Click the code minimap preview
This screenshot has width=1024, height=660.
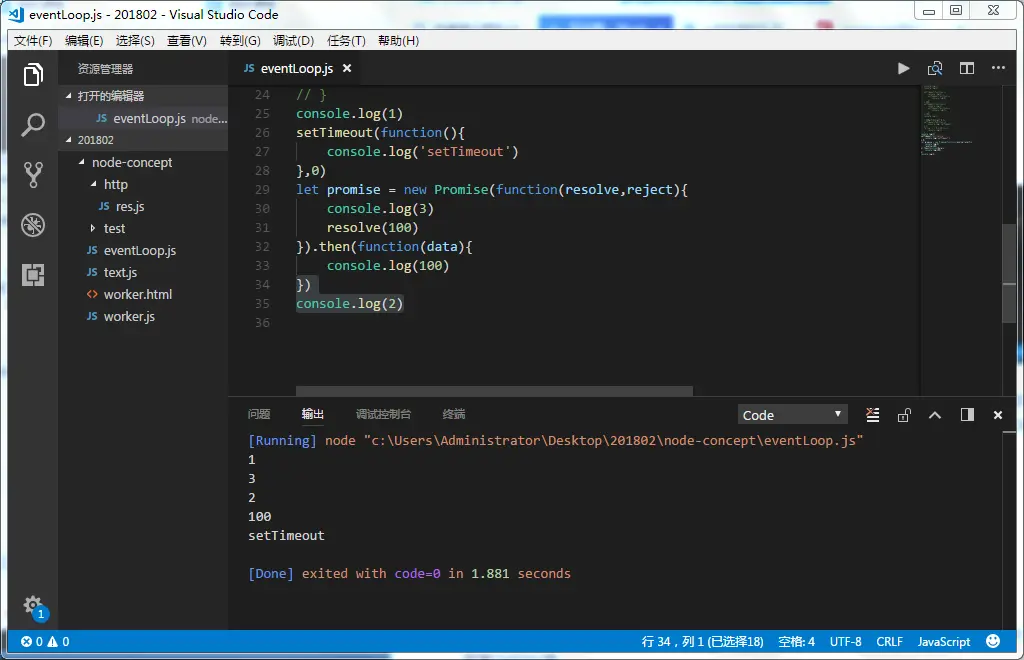(x=947, y=121)
